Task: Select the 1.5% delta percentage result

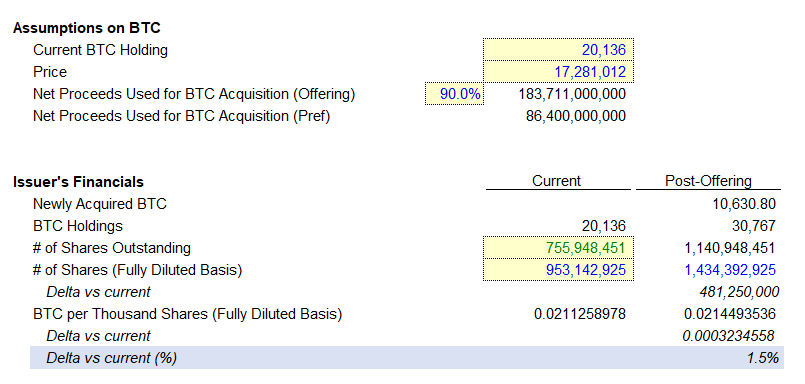Action: click(763, 358)
